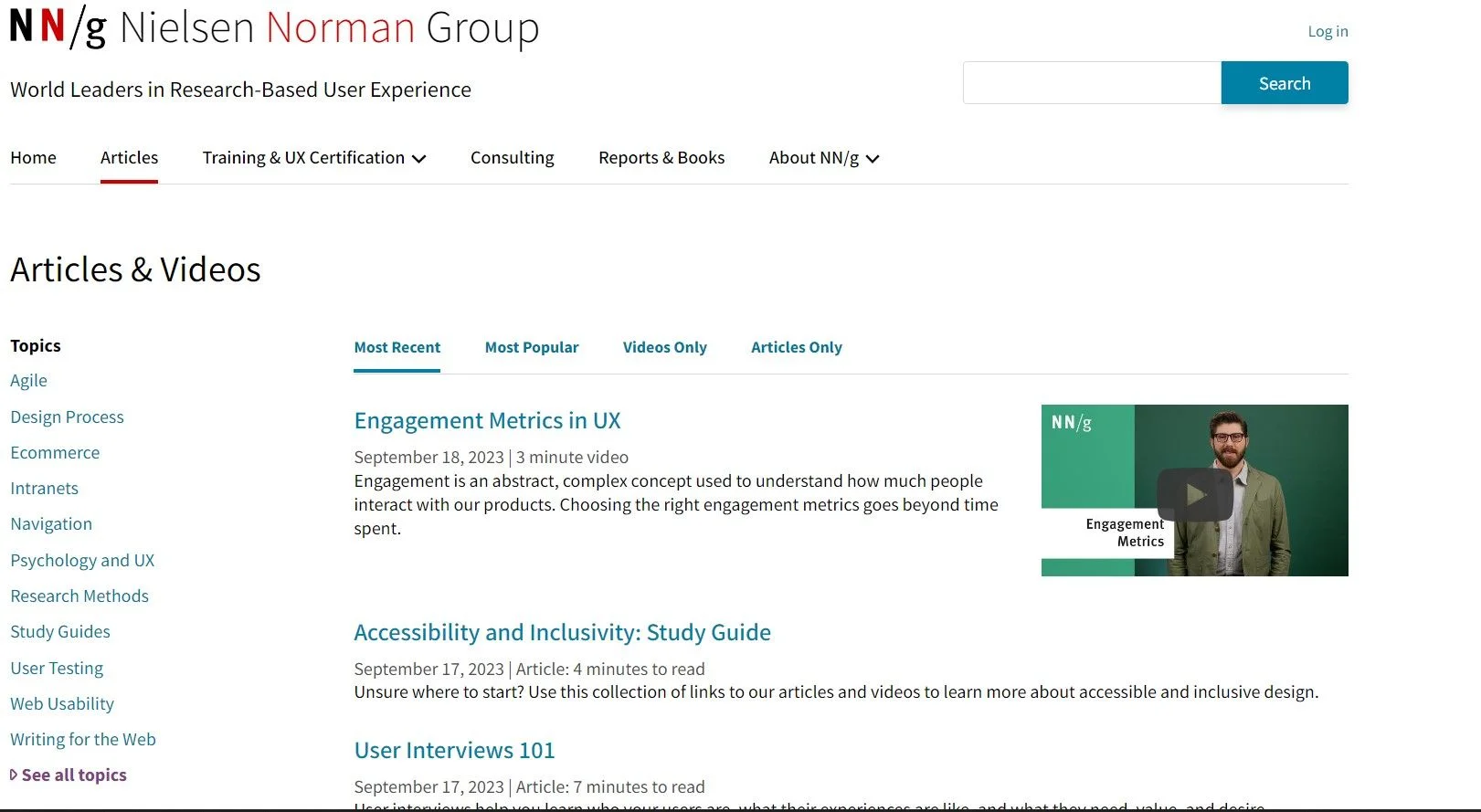
Task: Navigate to Reports & Books
Action: tap(661, 158)
